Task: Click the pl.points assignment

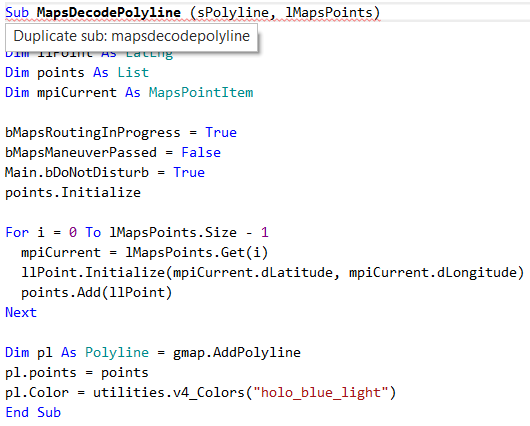Action: 77,373
